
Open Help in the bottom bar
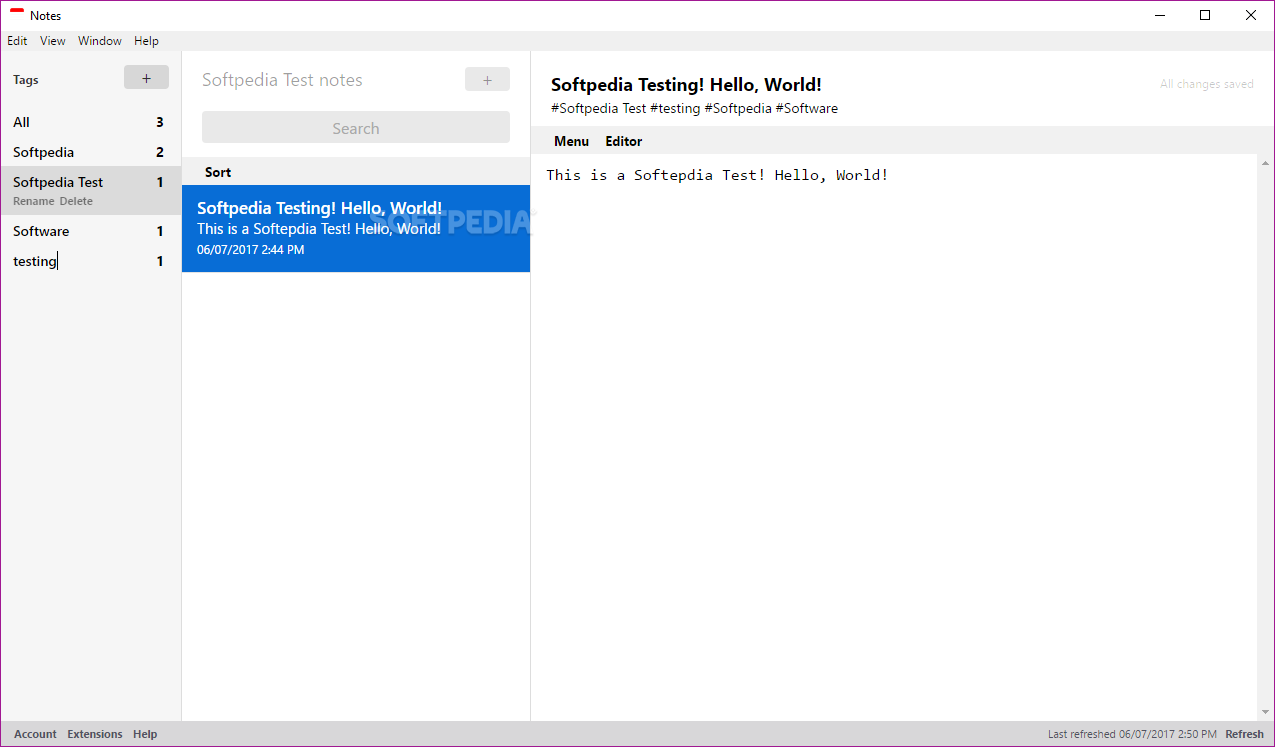click(x=145, y=734)
